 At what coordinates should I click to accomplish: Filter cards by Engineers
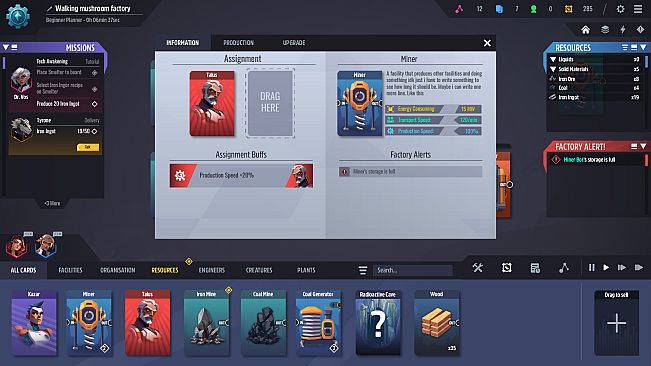[x=212, y=270]
